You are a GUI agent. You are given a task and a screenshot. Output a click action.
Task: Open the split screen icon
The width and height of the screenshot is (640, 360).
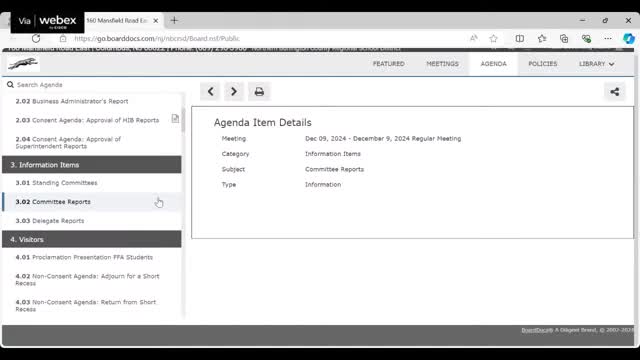[x=520, y=38]
